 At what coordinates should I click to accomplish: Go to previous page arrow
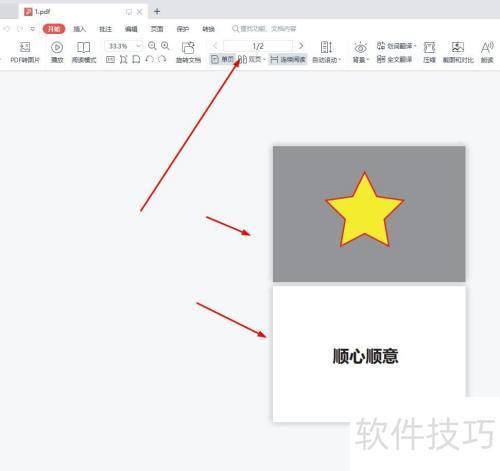[x=215, y=46]
